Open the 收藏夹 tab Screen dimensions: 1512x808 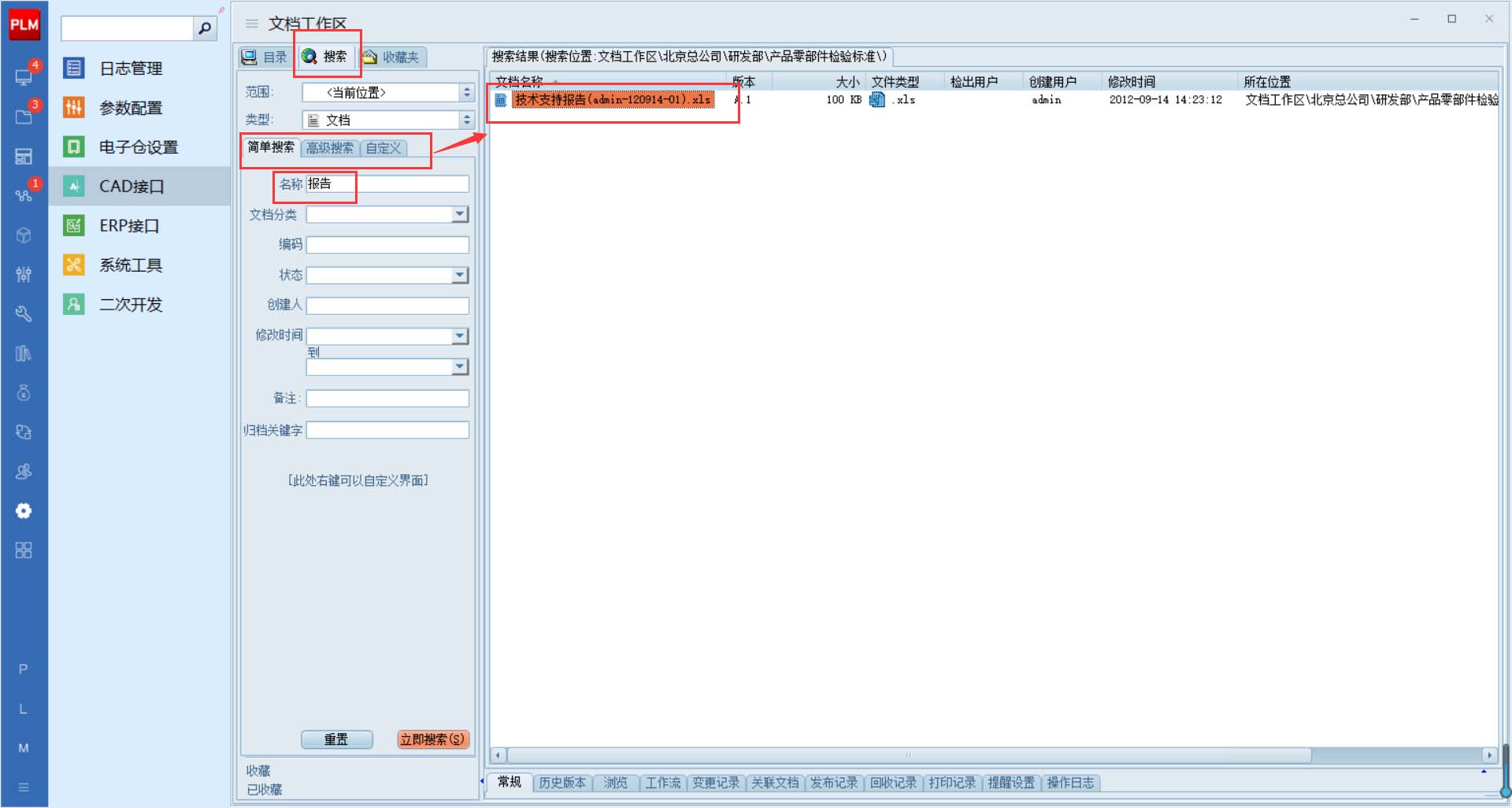tap(392, 57)
